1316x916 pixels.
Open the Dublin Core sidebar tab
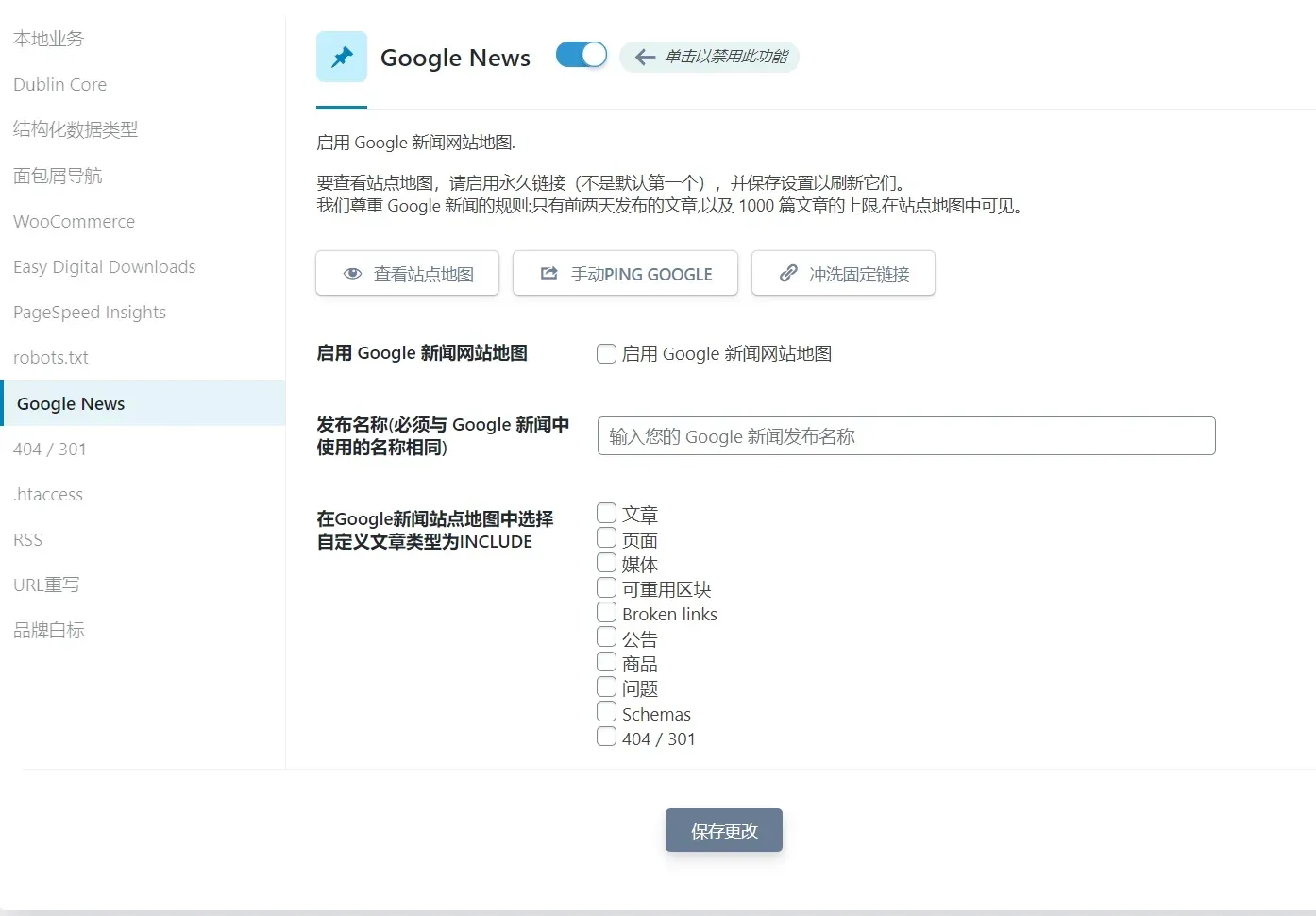143,84
